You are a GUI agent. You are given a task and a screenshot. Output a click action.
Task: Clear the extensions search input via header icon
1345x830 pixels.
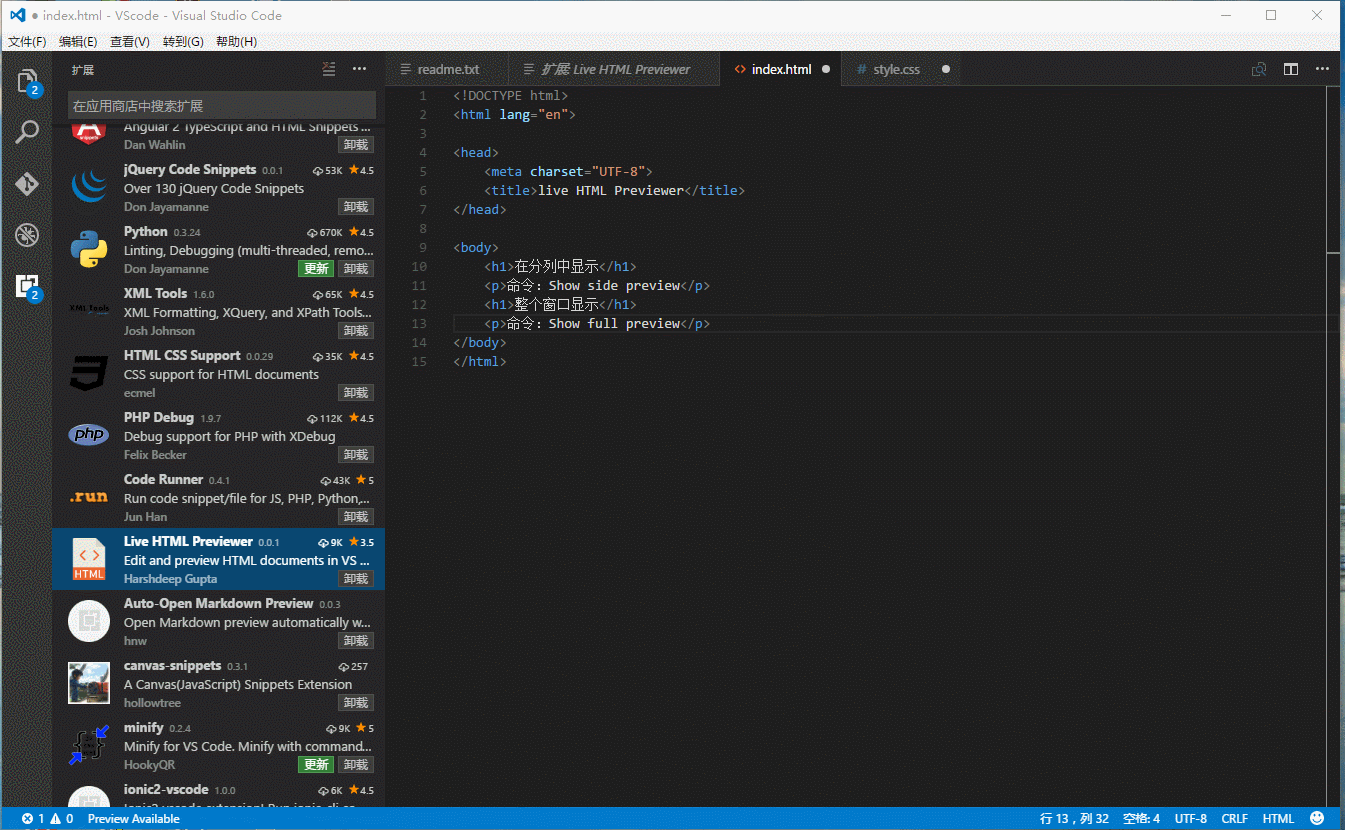coord(329,69)
